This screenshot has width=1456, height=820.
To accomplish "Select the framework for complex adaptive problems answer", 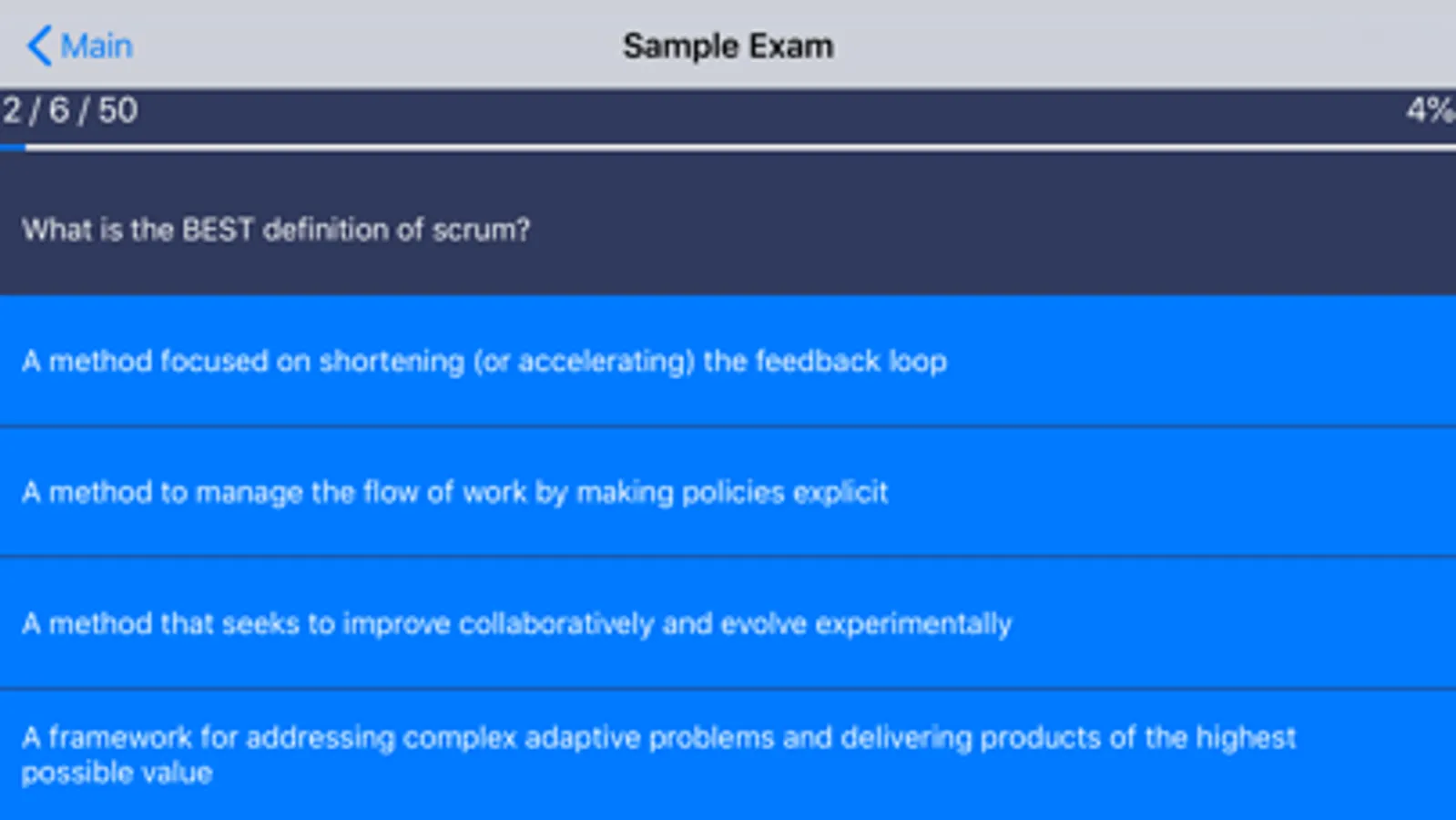I will 657,754.
